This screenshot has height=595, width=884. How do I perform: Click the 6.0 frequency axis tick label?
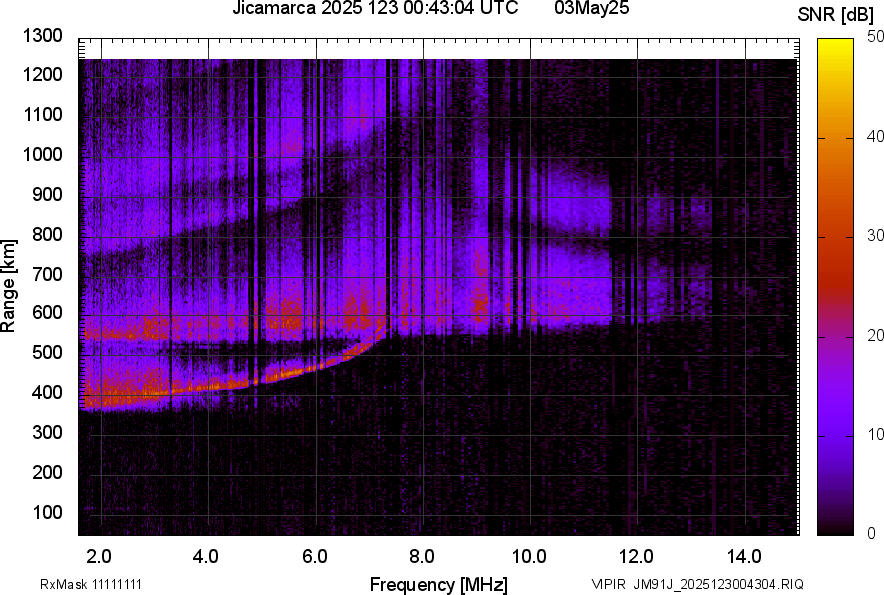click(314, 557)
